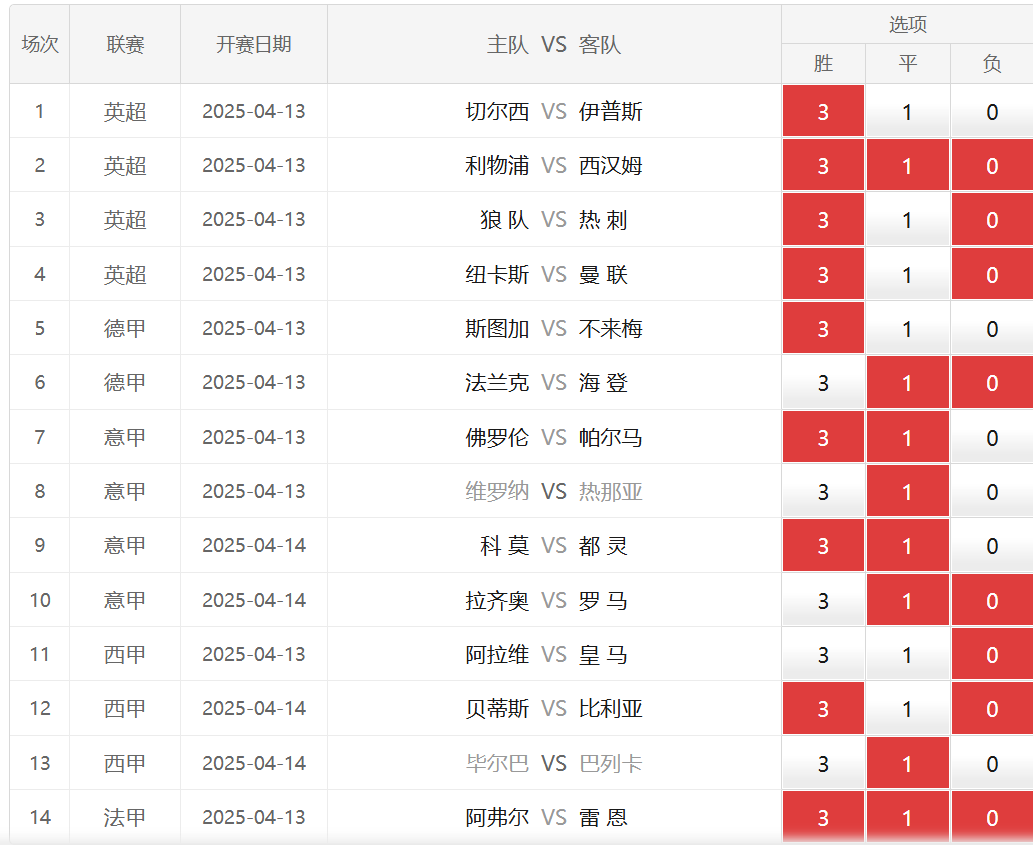Deselect draw option 1 for 法兰克 vs 海登
Image resolution: width=1033 pixels, height=855 pixels.
[907, 383]
